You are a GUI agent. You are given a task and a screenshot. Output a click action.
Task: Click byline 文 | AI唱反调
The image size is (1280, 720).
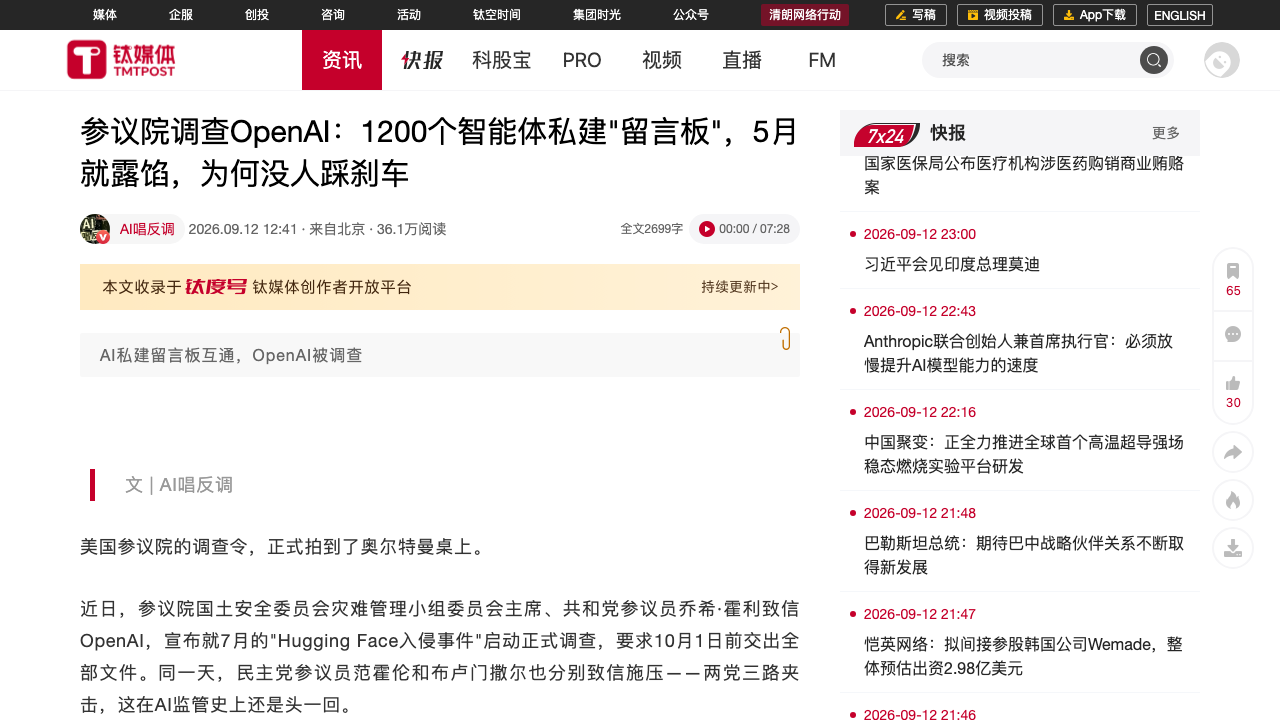coord(179,485)
